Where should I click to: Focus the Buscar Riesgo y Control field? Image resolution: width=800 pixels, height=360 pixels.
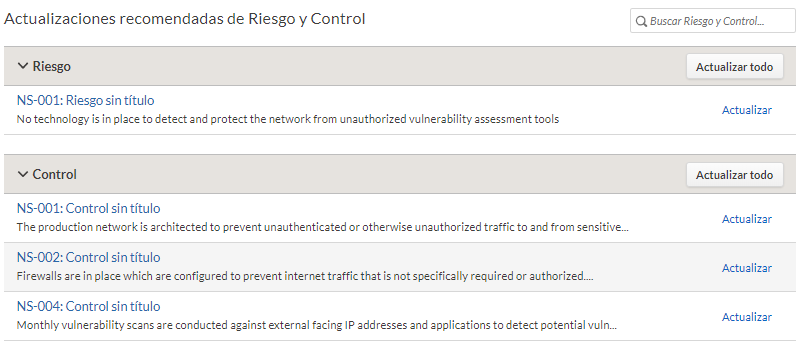[x=713, y=21]
